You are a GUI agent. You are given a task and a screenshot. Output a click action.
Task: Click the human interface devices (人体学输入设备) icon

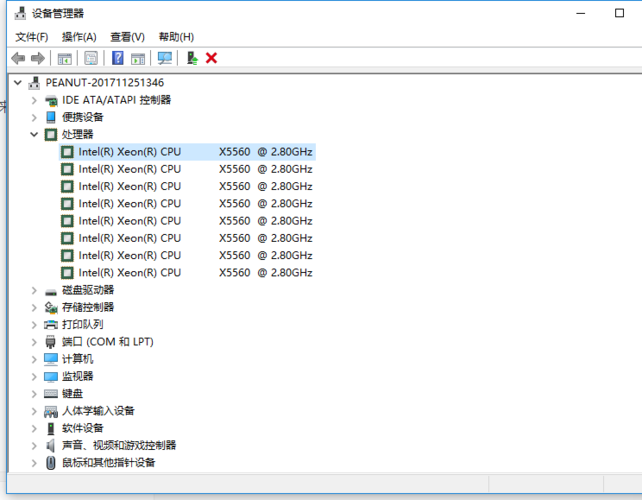51,412
